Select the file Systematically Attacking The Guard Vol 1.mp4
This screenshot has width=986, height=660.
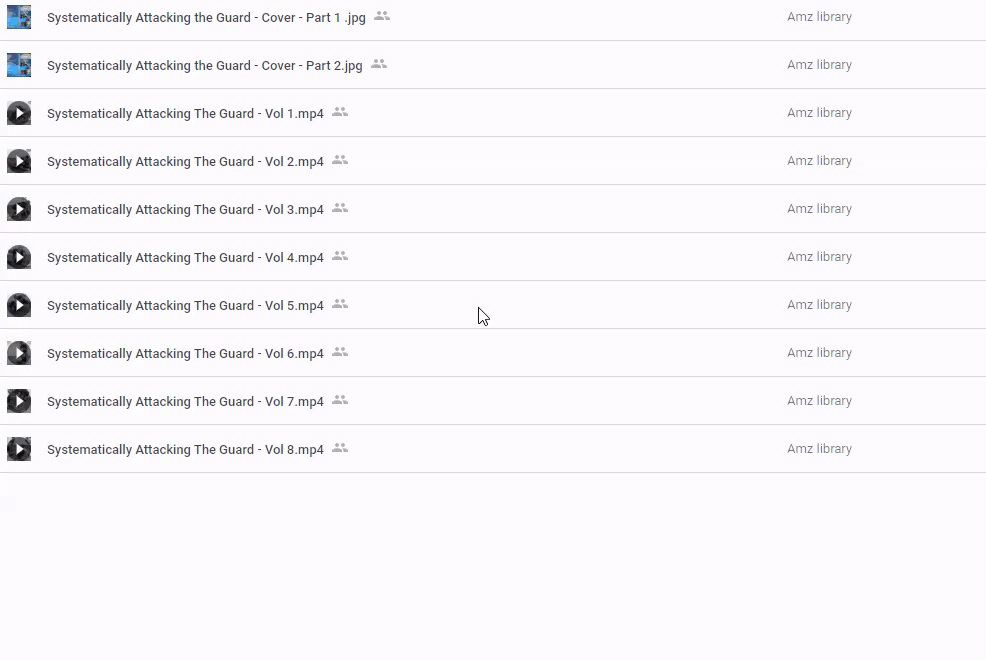[x=185, y=114]
